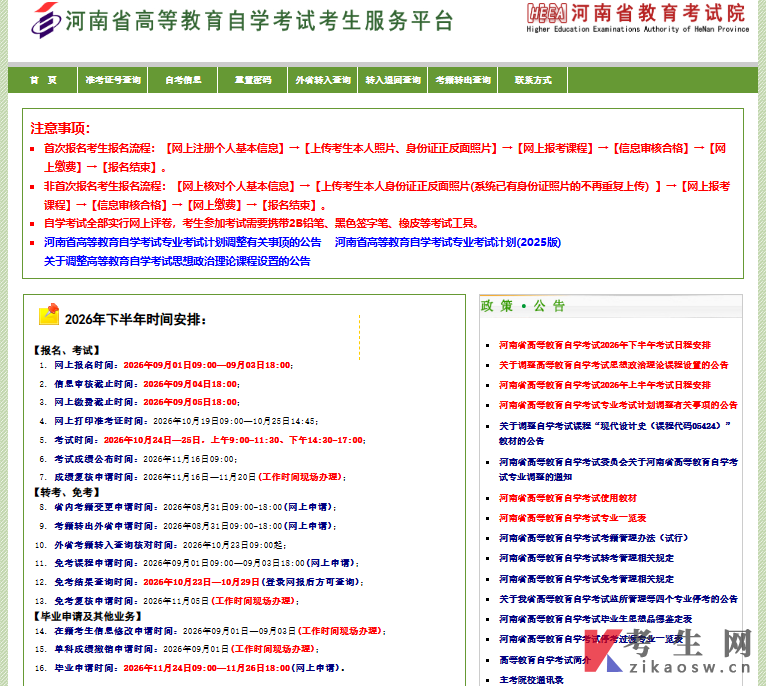Screen dimensions: 766x686
Task: Open 河南省高等教育自学考试专业一览表 link
Action: pos(572,518)
